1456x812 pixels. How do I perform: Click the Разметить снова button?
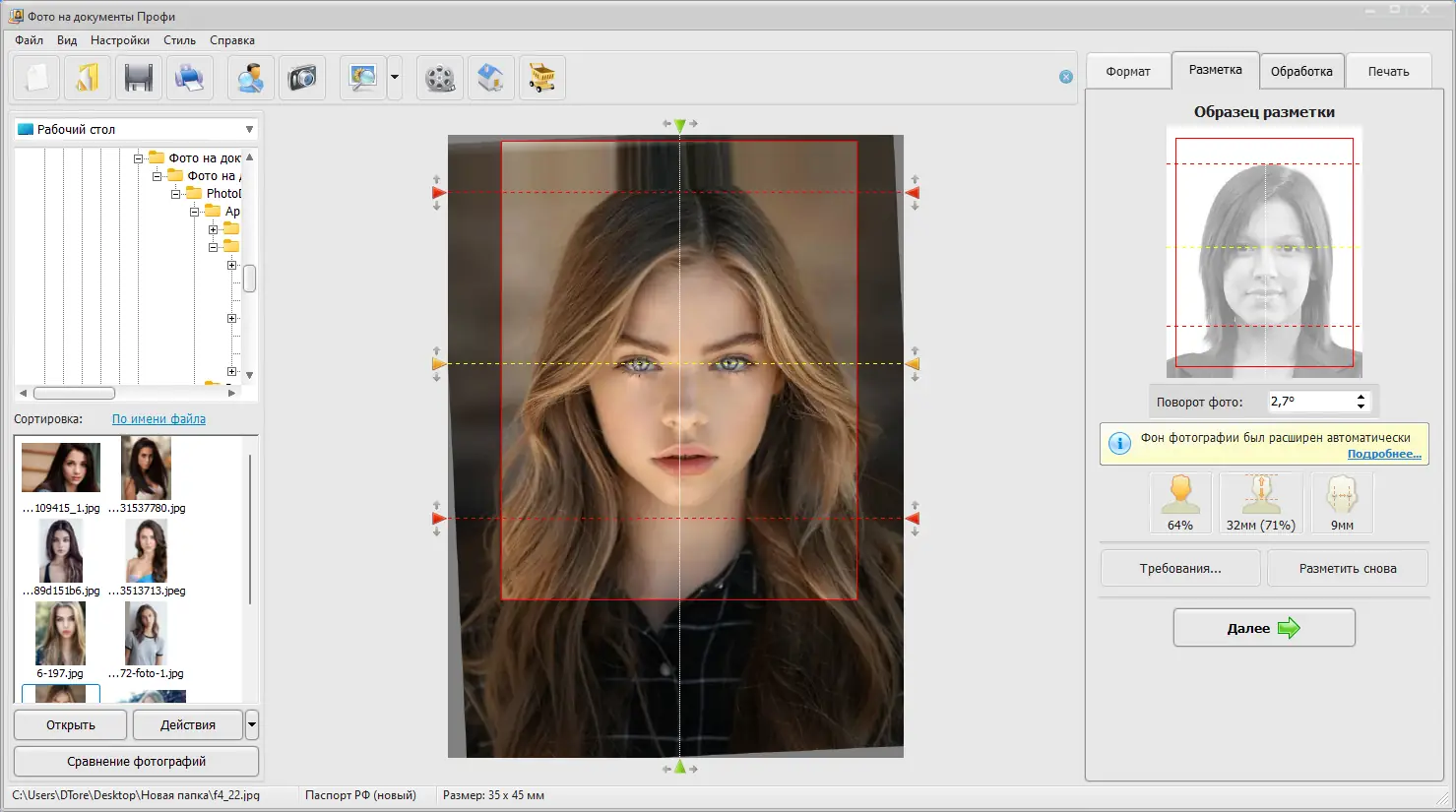click(1347, 568)
